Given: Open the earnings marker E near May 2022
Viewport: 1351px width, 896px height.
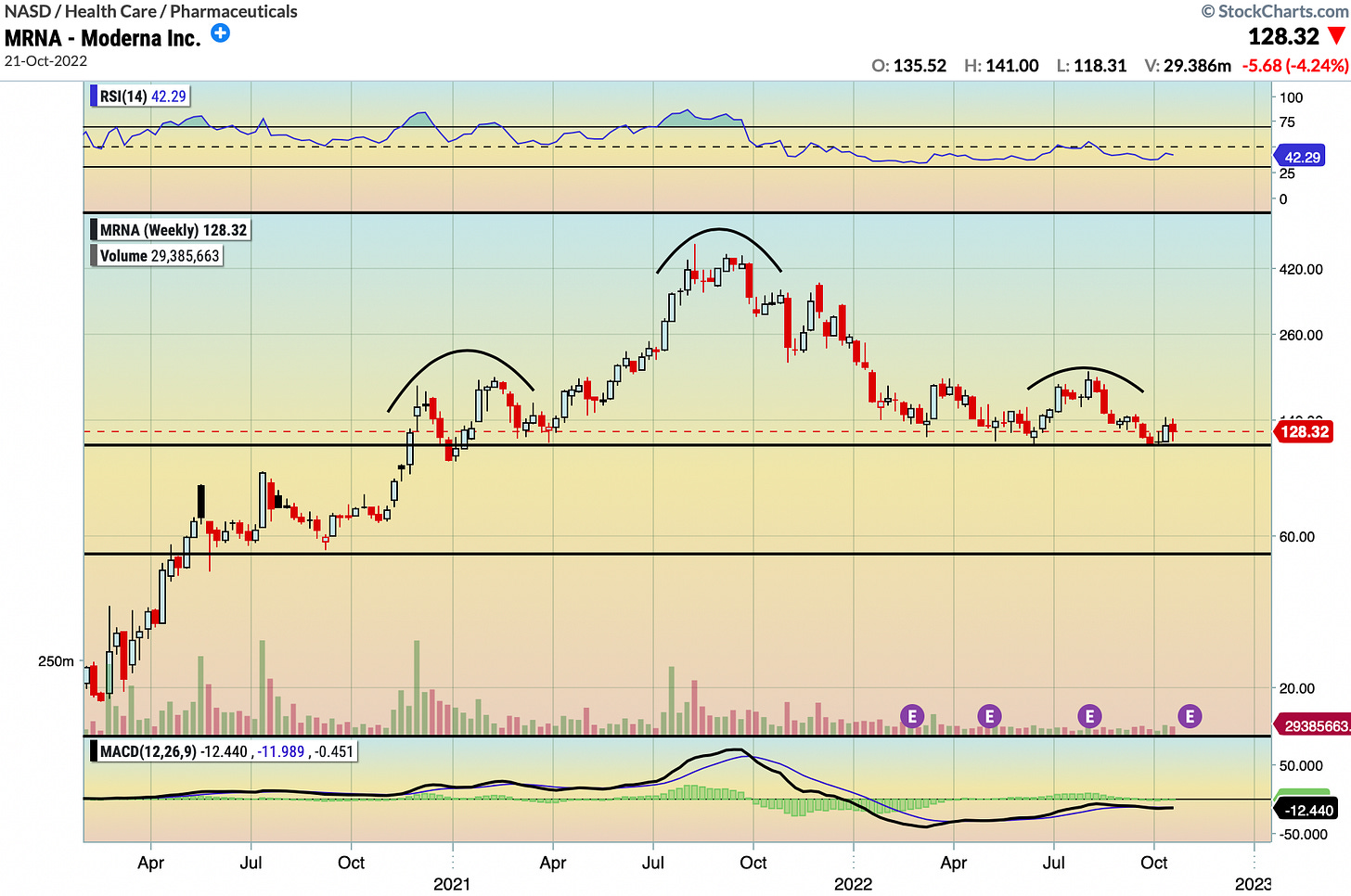Looking at the screenshot, I should [989, 716].
